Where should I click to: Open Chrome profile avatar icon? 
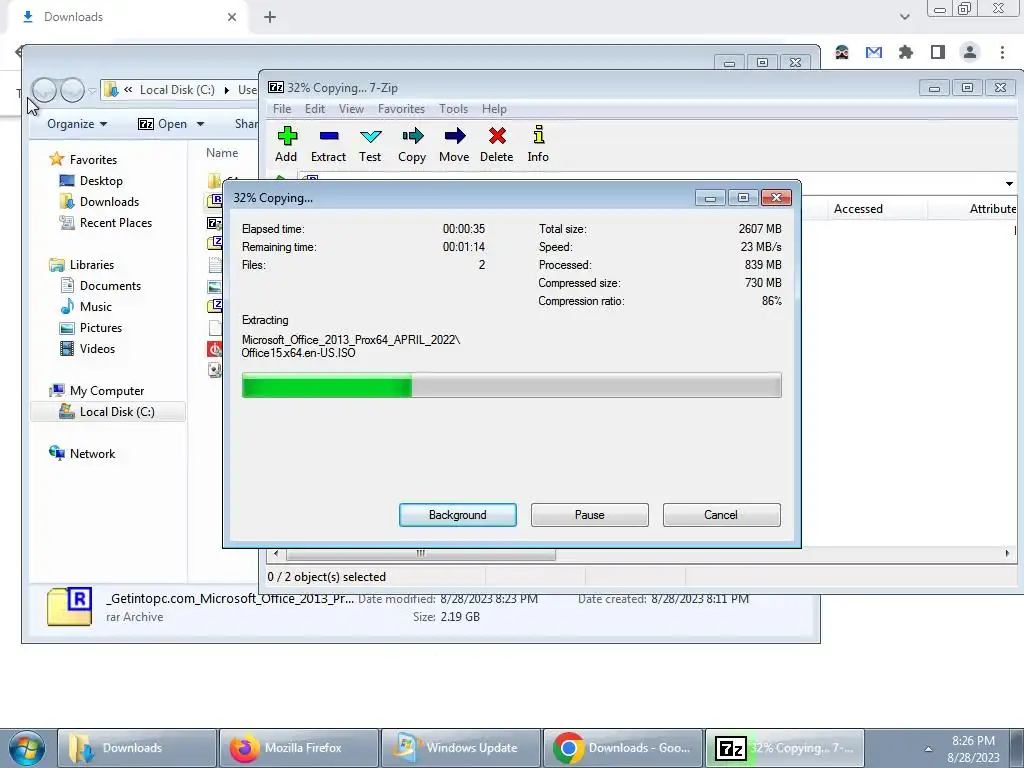tap(970, 52)
